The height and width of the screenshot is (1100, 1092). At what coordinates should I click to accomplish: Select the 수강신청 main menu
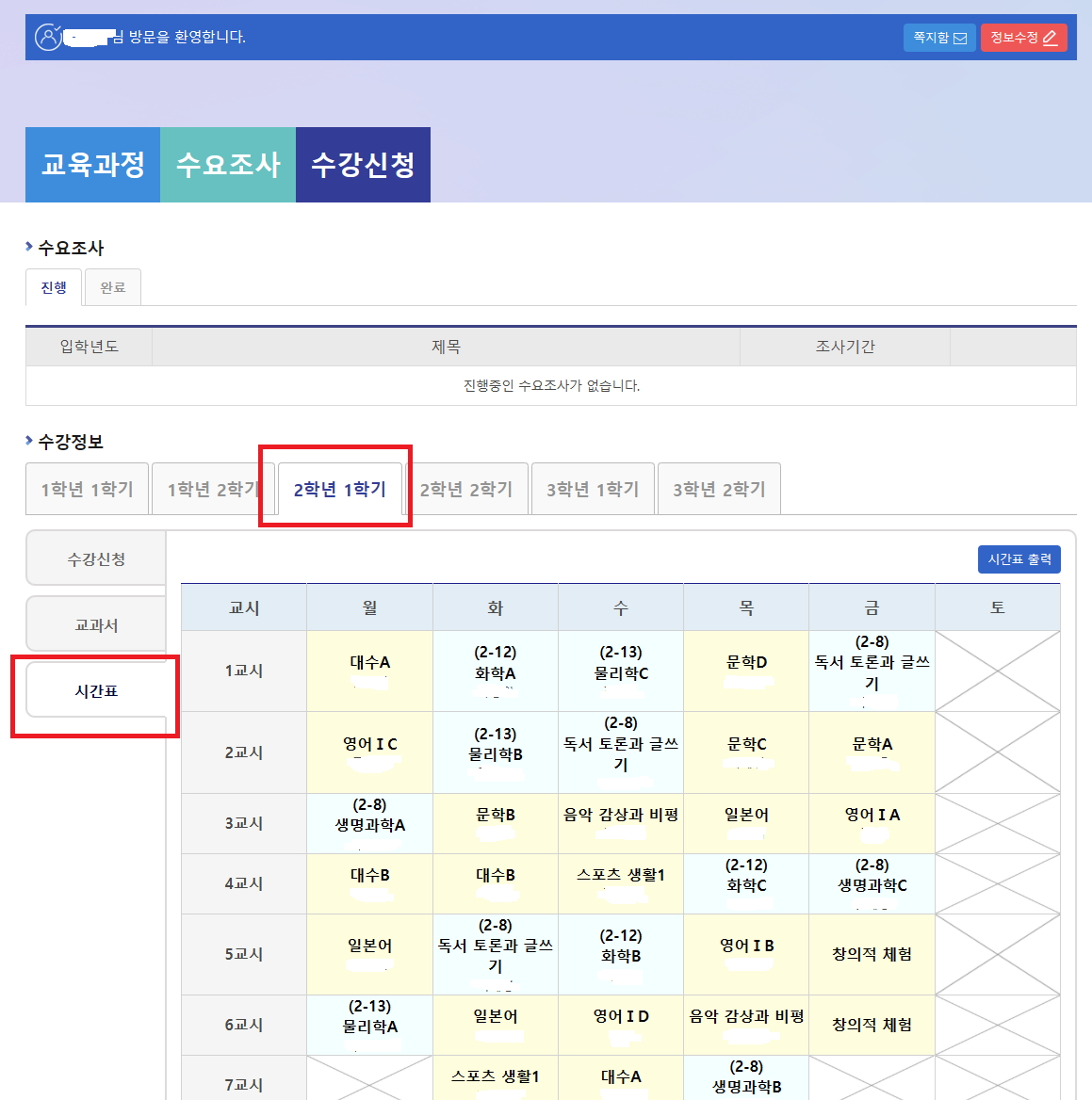[x=363, y=165]
